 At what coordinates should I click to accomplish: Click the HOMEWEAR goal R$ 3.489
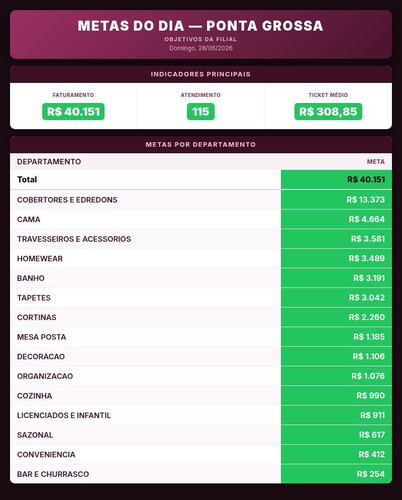click(367, 258)
